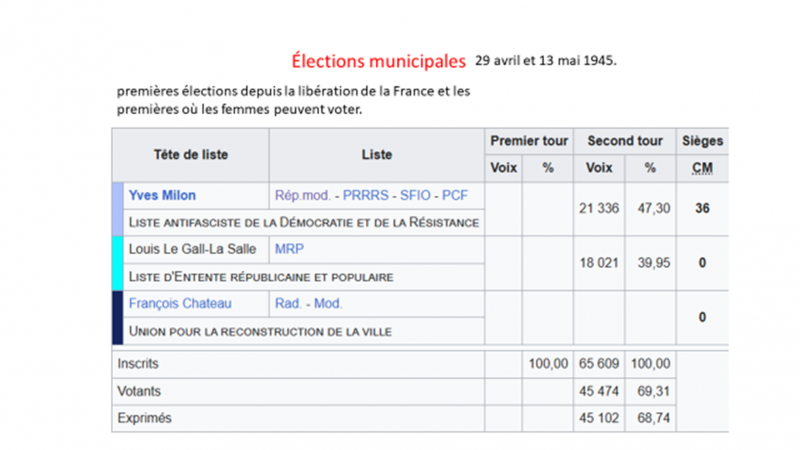
Task: Click the Rép.mod. party link
Action: point(300,195)
